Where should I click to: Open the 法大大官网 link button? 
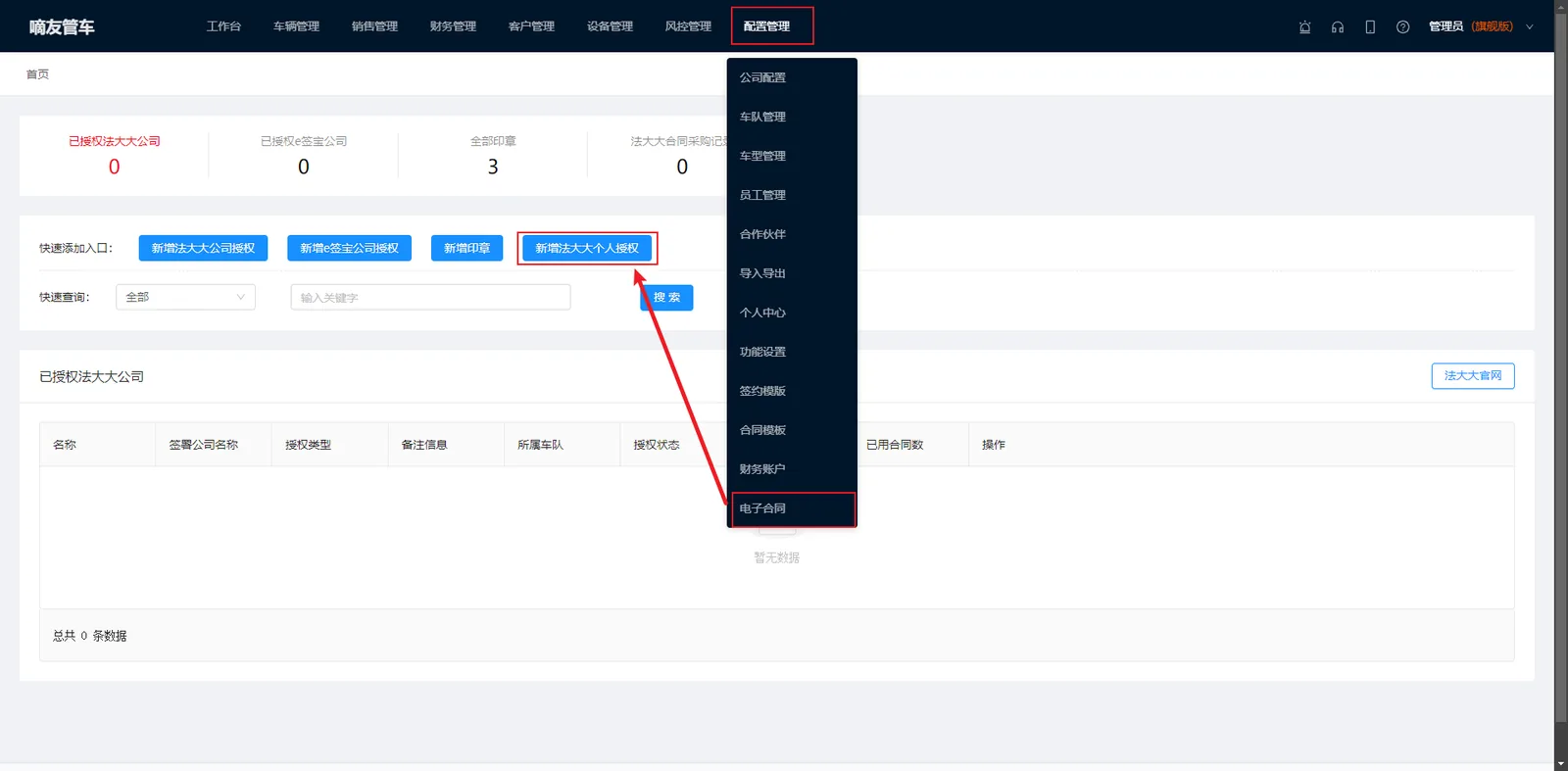[x=1473, y=376]
